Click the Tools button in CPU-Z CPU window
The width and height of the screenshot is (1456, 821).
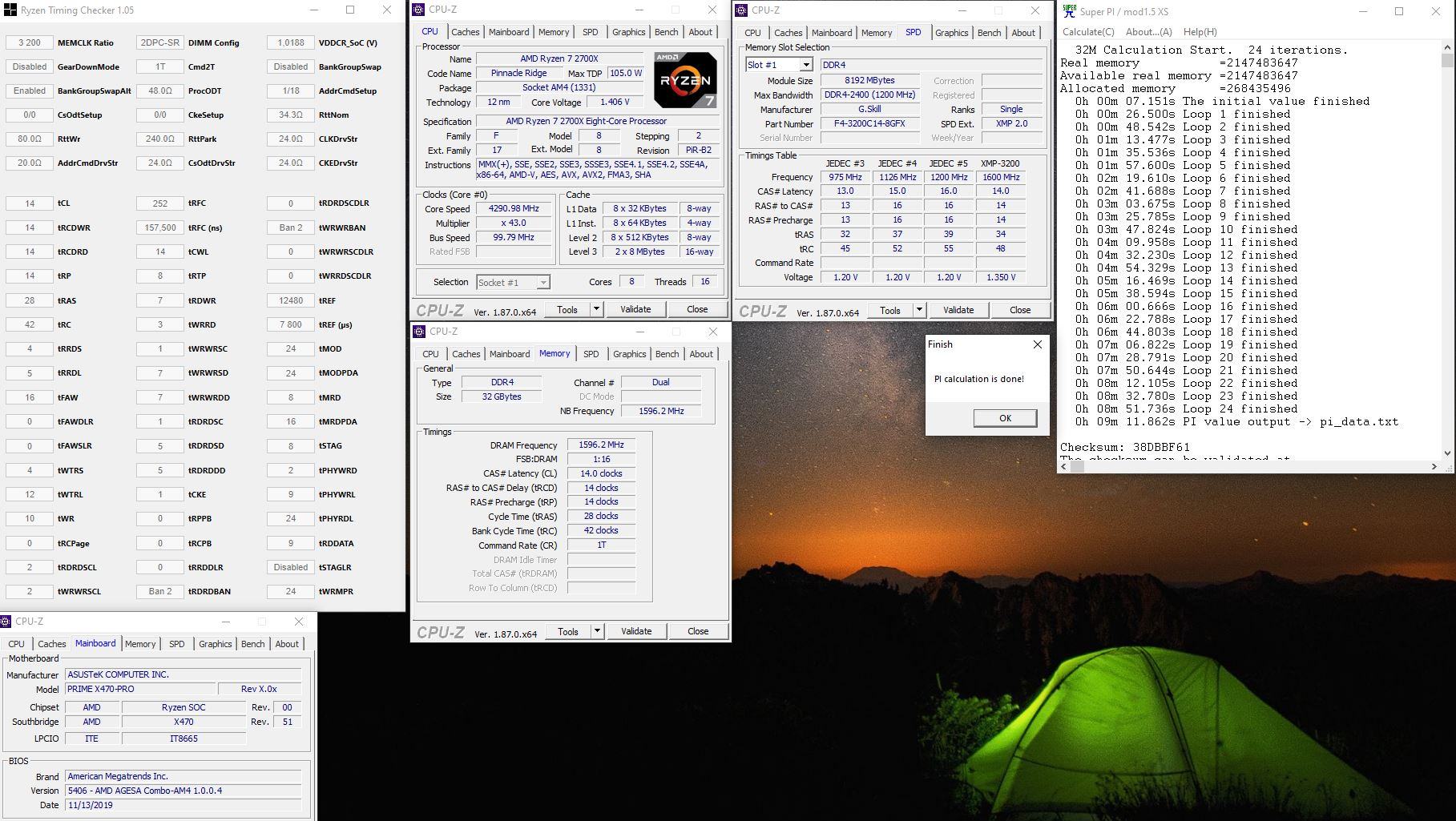567,309
